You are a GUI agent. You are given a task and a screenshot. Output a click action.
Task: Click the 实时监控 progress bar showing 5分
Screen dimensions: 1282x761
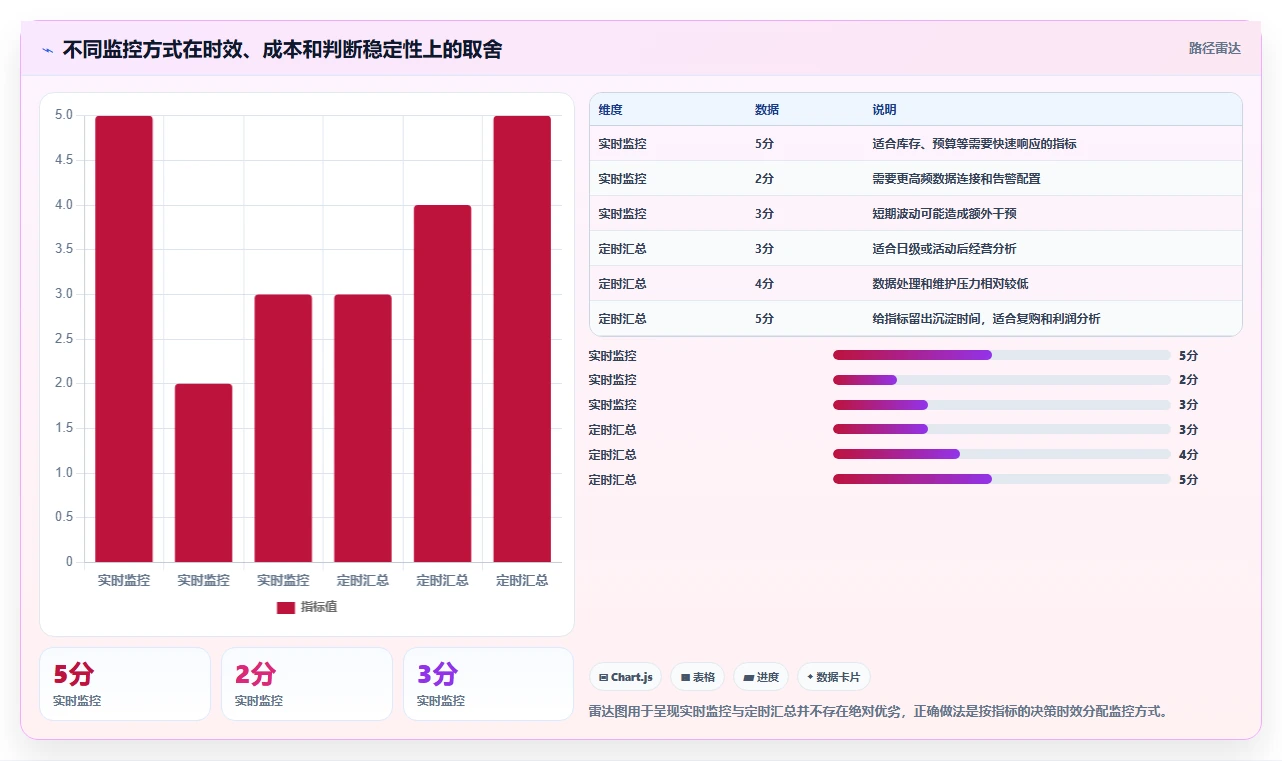tap(1001, 355)
